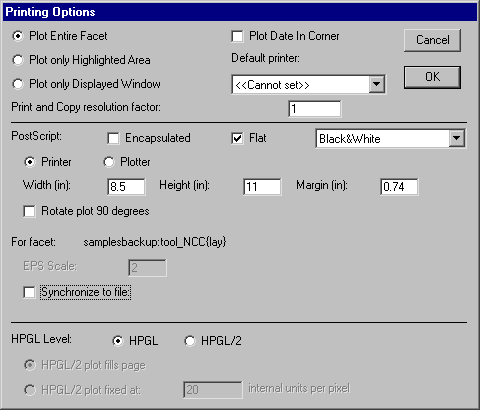The image size is (480, 410).
Task: Click the Margin (in) field showing 0.74
Action: tap(399, 187)
